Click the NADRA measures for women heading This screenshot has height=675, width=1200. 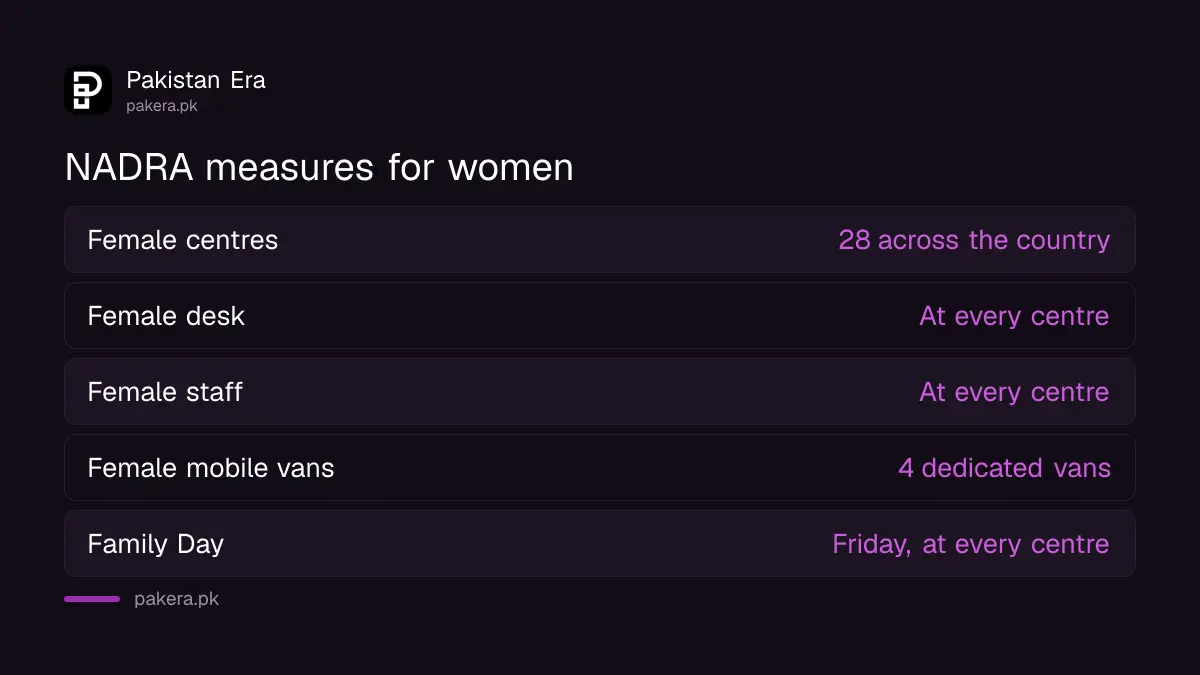coord(319,167)
